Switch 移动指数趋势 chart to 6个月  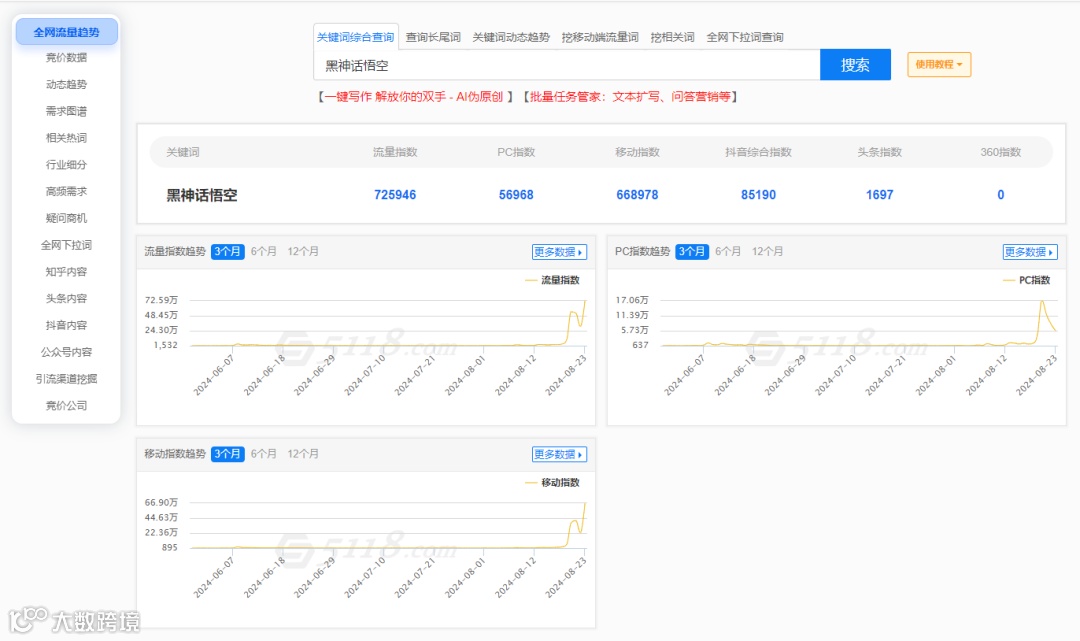262,454
